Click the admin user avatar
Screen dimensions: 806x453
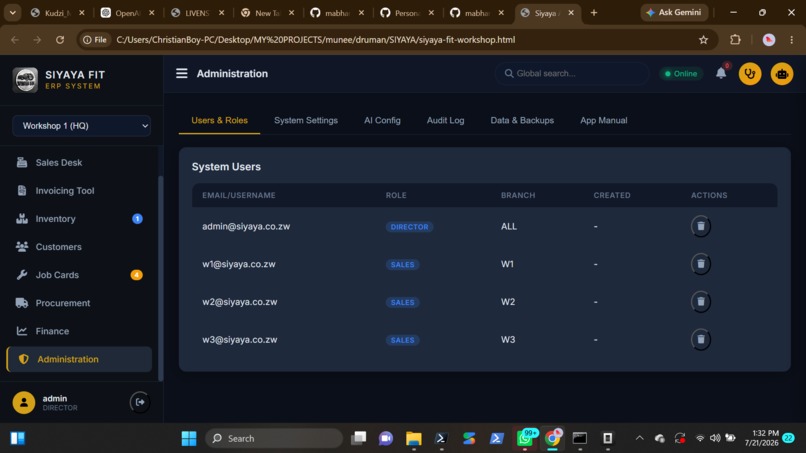24,403
